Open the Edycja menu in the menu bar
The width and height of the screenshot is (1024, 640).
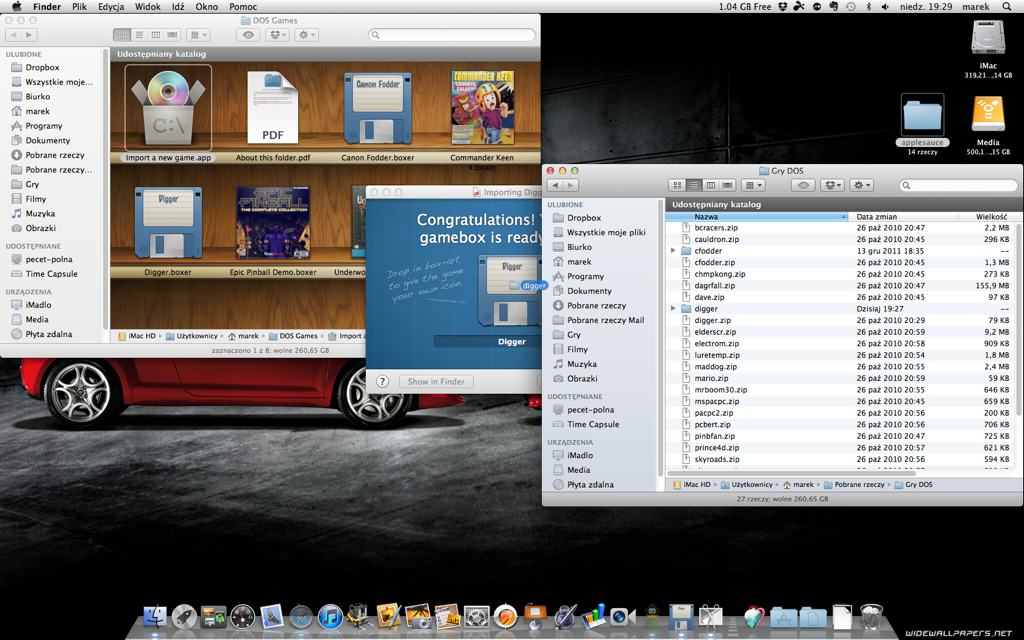coord(111,6)
